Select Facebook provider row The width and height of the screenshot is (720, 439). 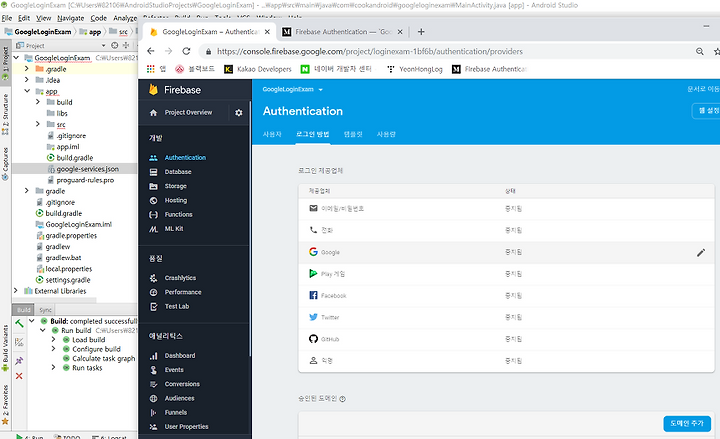click(x=506, y=295)
